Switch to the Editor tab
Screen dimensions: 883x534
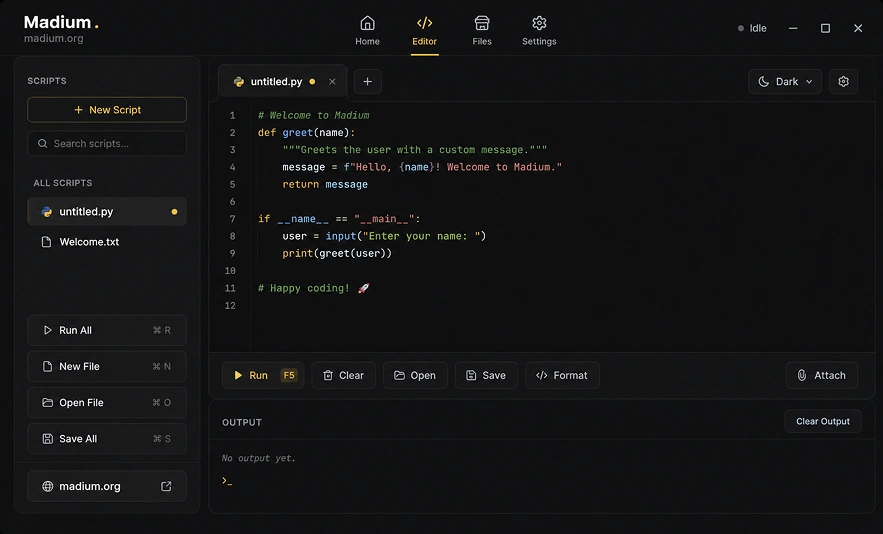[x=424, y=31]
